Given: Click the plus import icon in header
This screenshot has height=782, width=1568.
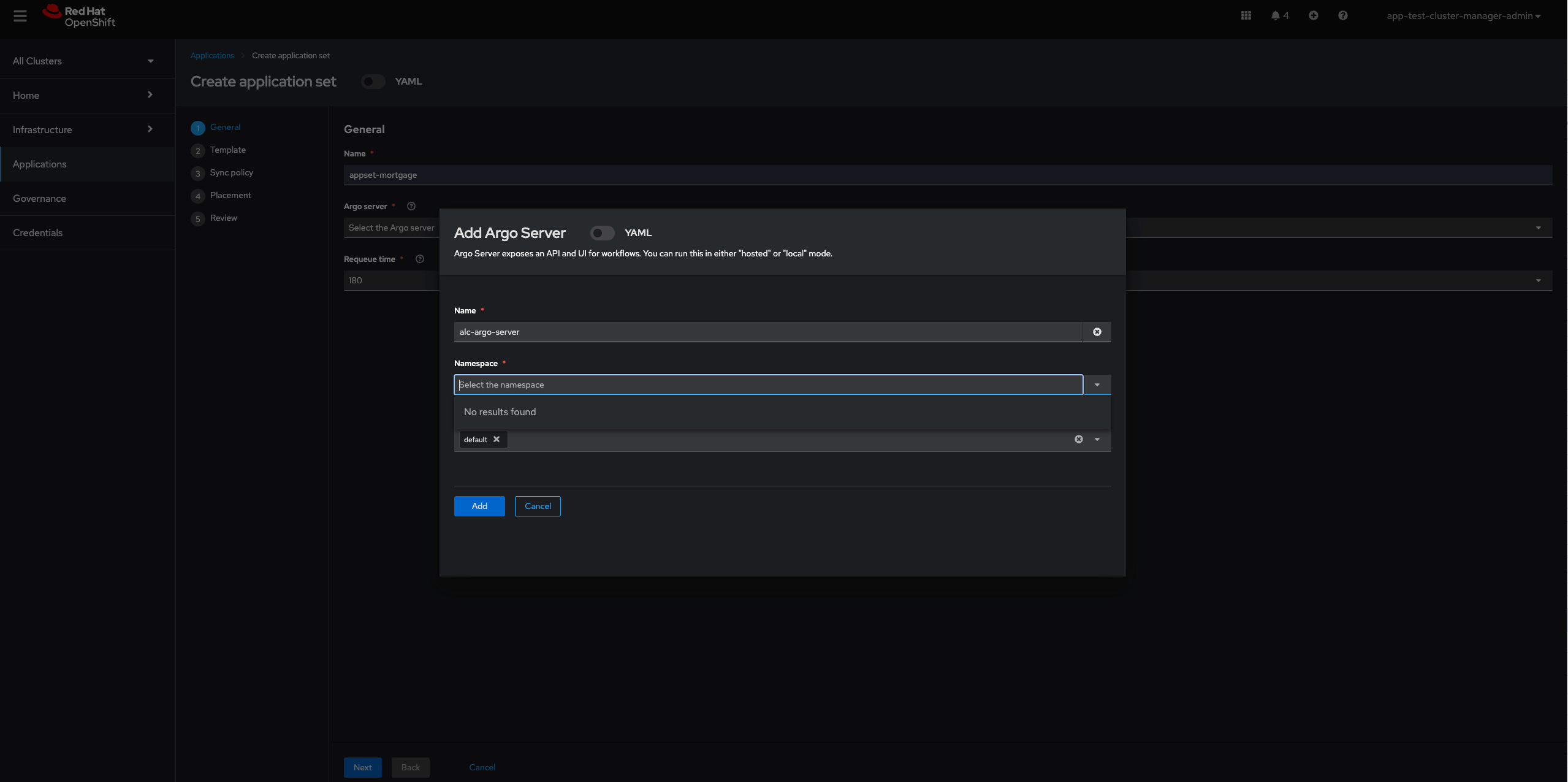Looking at the screenshot, I should 1313,16.
